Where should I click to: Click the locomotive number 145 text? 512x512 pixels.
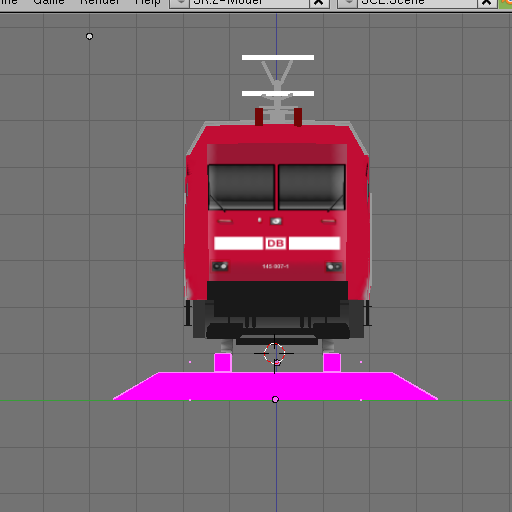tap(275, 266)
